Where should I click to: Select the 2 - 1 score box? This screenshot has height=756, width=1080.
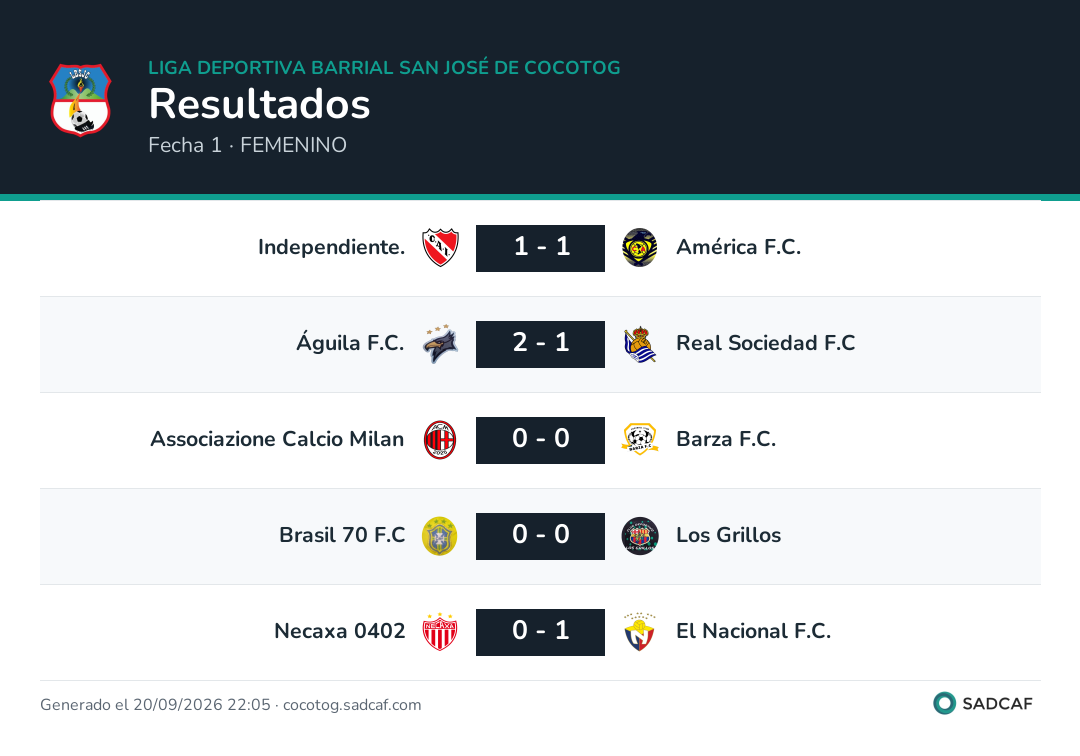click(541, 344)
